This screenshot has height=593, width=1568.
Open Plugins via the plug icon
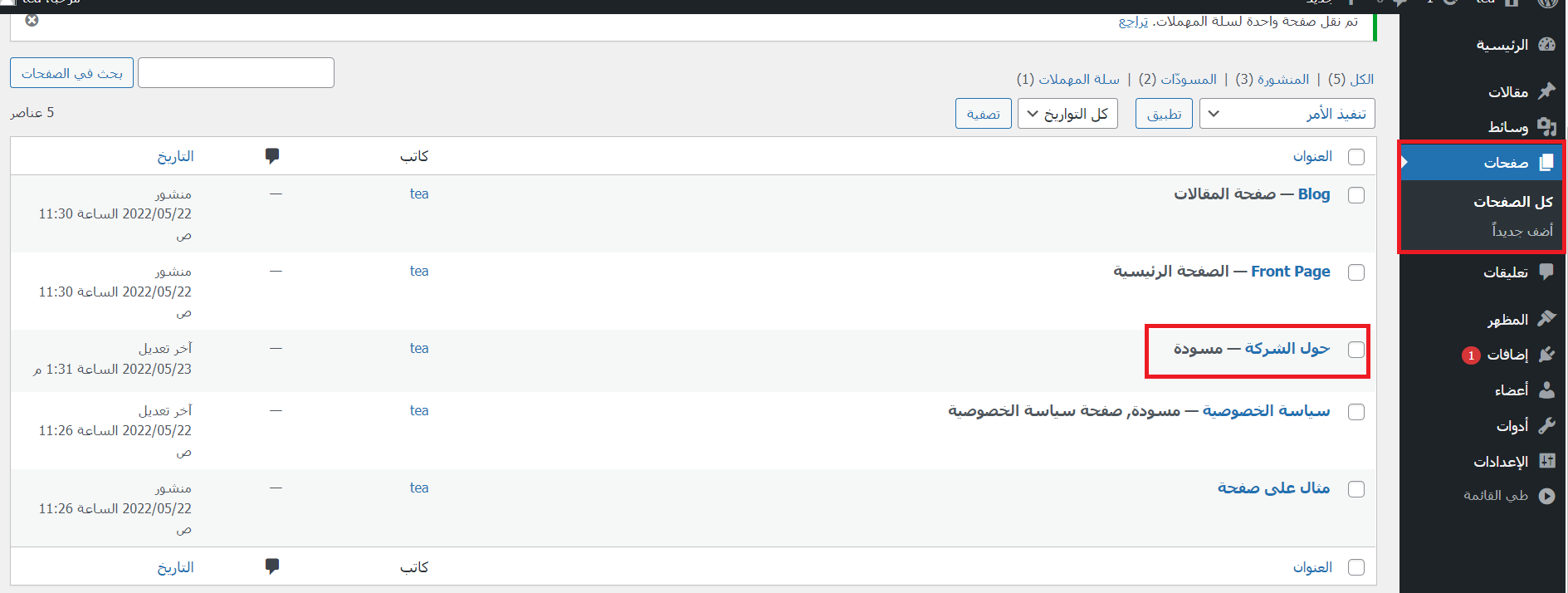[x=1546, y=355]
